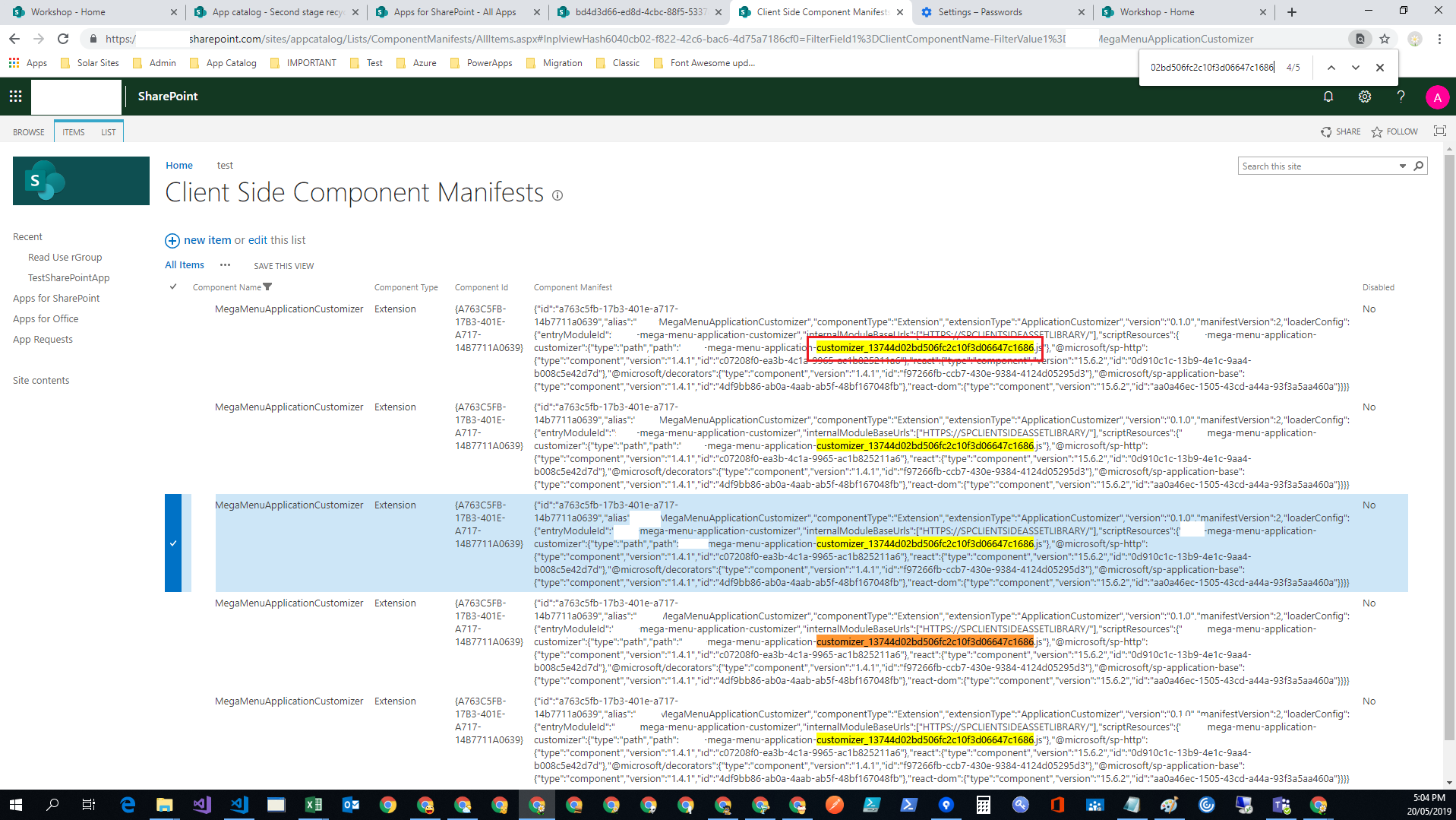The image size is (1456, 820).
Task: Click the list info icon beside title
Action: pyautogui.click(x=557, y=195)
